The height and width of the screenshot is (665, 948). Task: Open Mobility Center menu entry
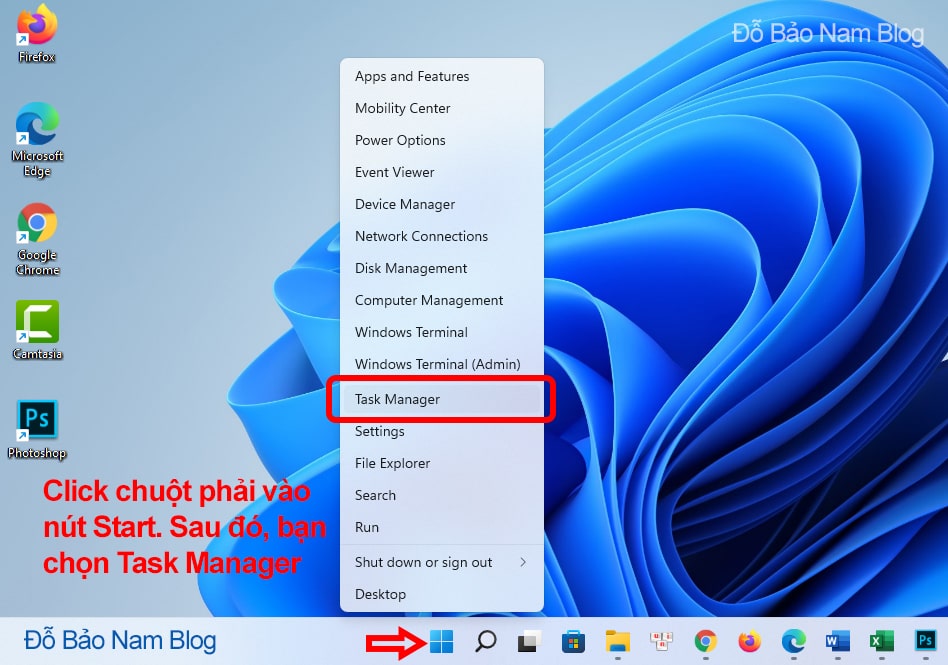tap(442, 108)
